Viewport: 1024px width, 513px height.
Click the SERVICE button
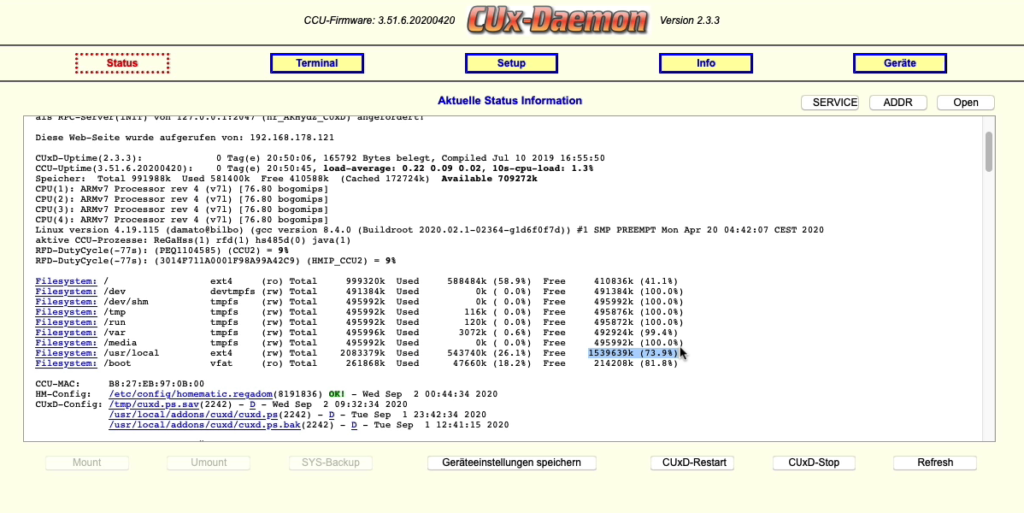(830, 102)
